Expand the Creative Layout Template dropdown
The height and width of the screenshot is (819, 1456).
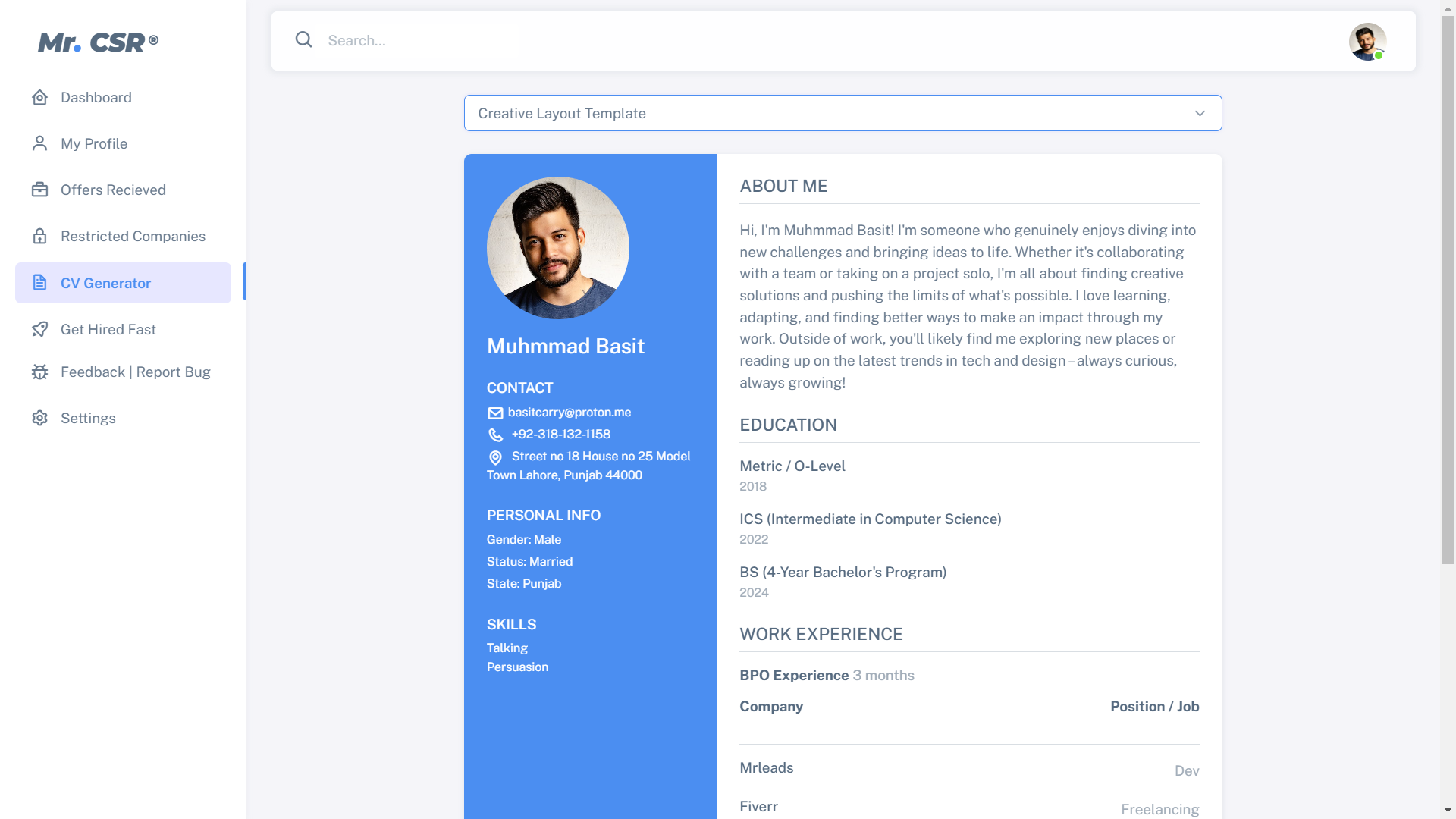point(1199,113)
